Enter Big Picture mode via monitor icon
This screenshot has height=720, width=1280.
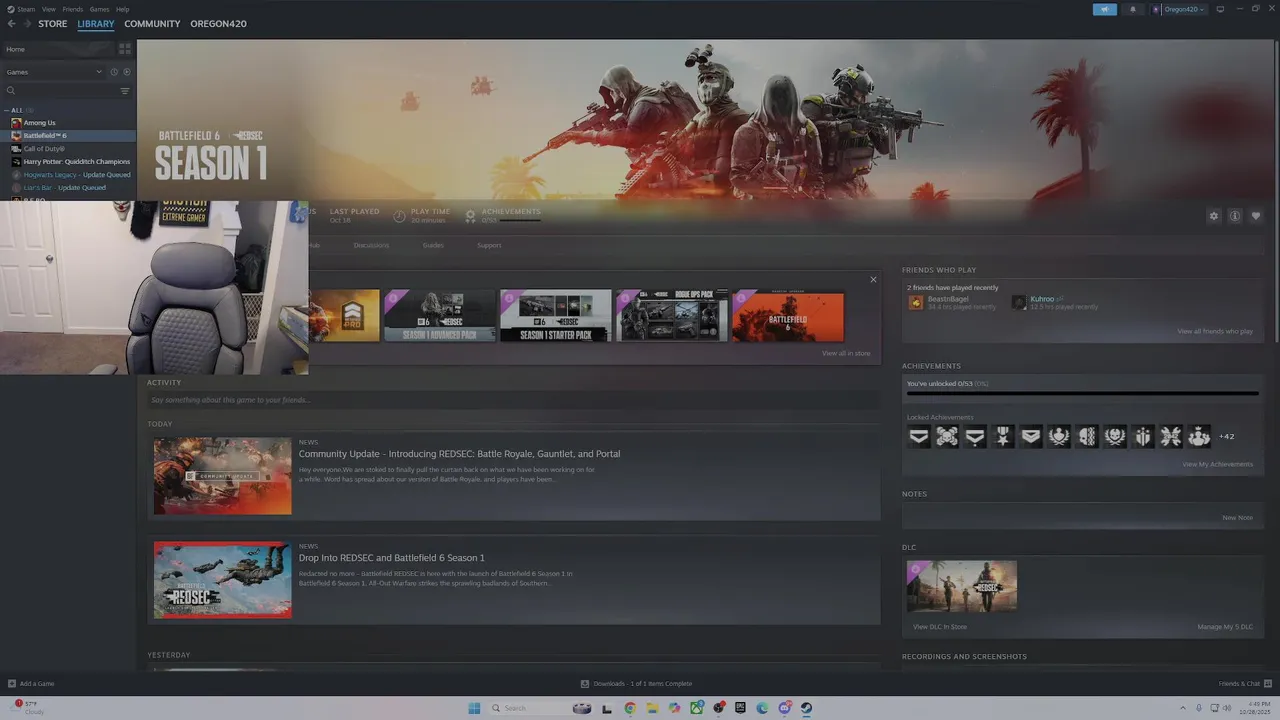pyautogui.click(x=1220, y=9)
